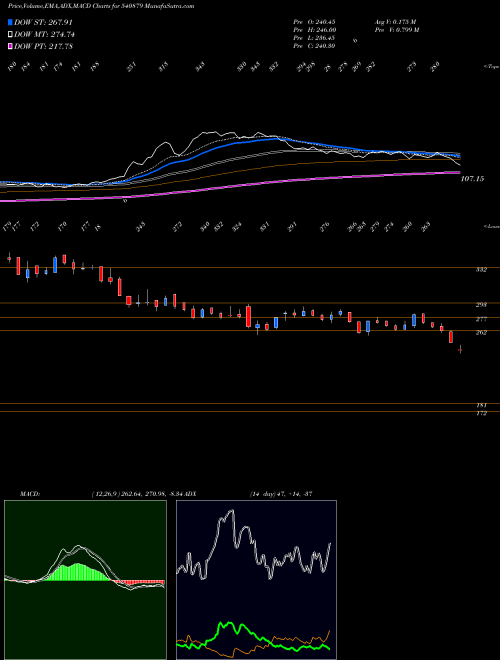Click the 'Pre H: 246.00' value
Viewport: 500px width, 660px height.
pyautogui.click(x=314, y=30)
